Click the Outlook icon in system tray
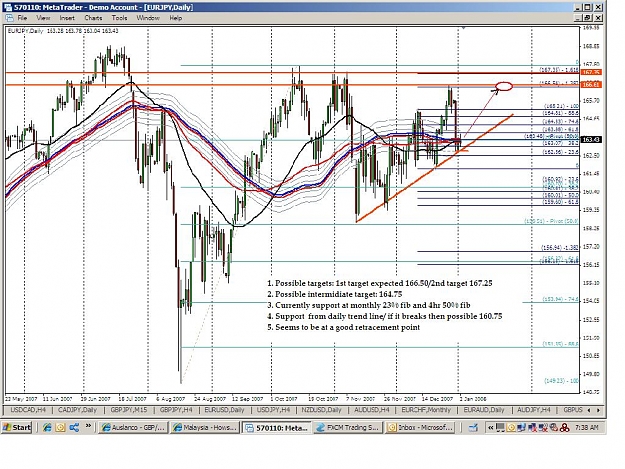The image size is (625, 469). (511, 428)
